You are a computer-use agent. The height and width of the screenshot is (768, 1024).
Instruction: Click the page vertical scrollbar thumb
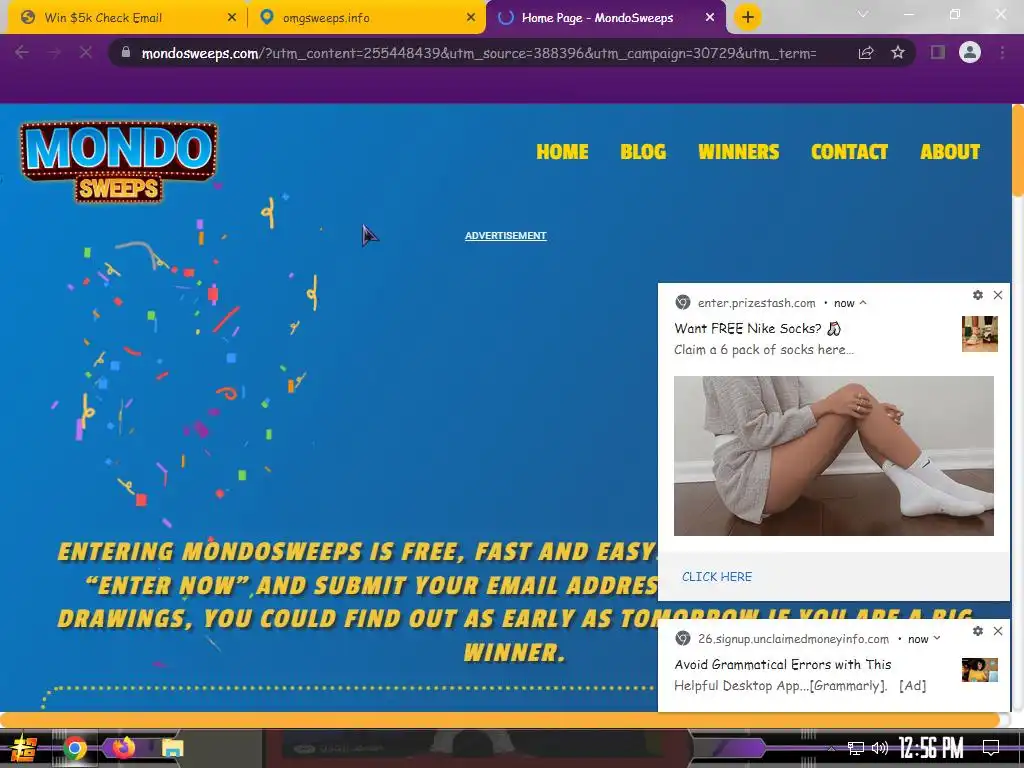[1017, 150]
